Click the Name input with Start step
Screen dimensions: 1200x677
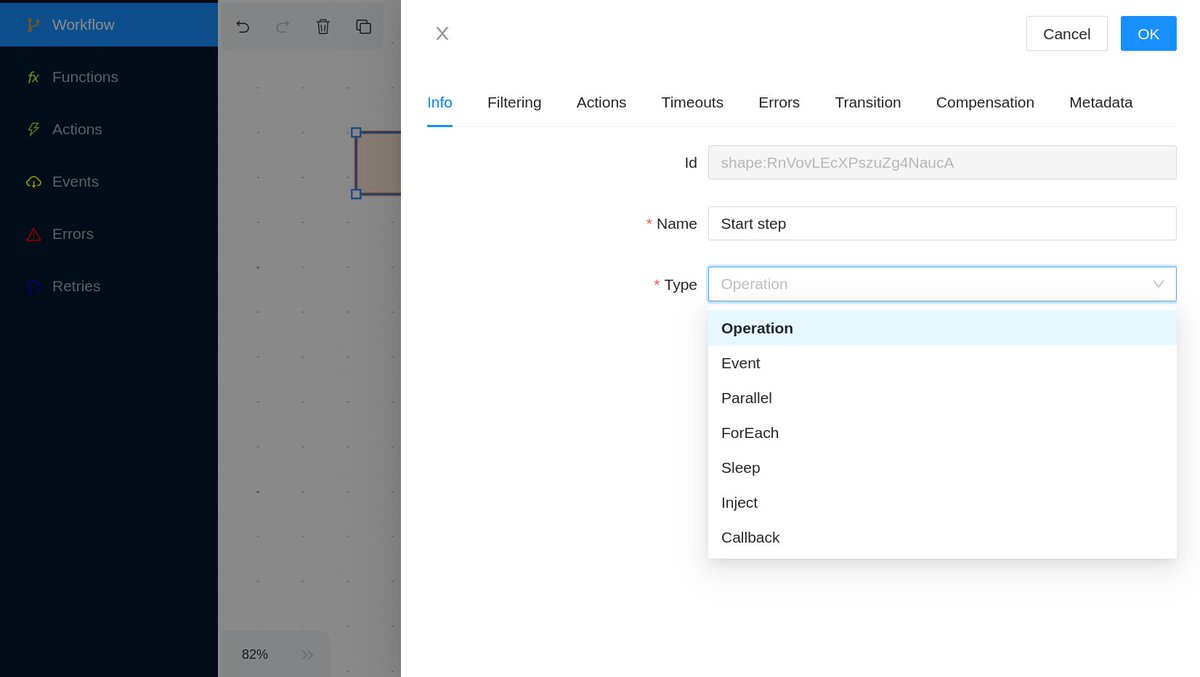[x=942, y=223]
